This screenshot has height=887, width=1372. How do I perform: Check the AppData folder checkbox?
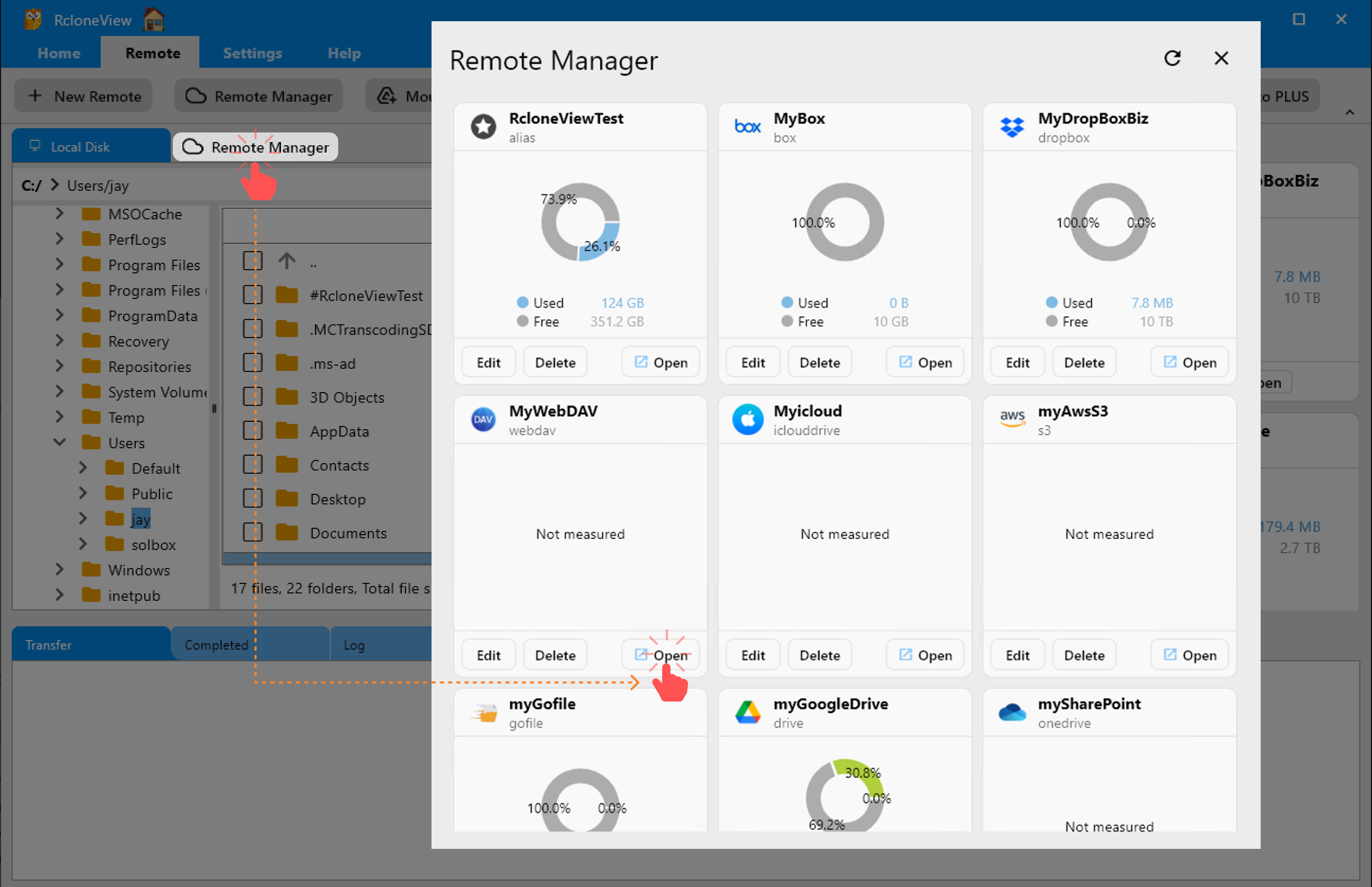252,430
